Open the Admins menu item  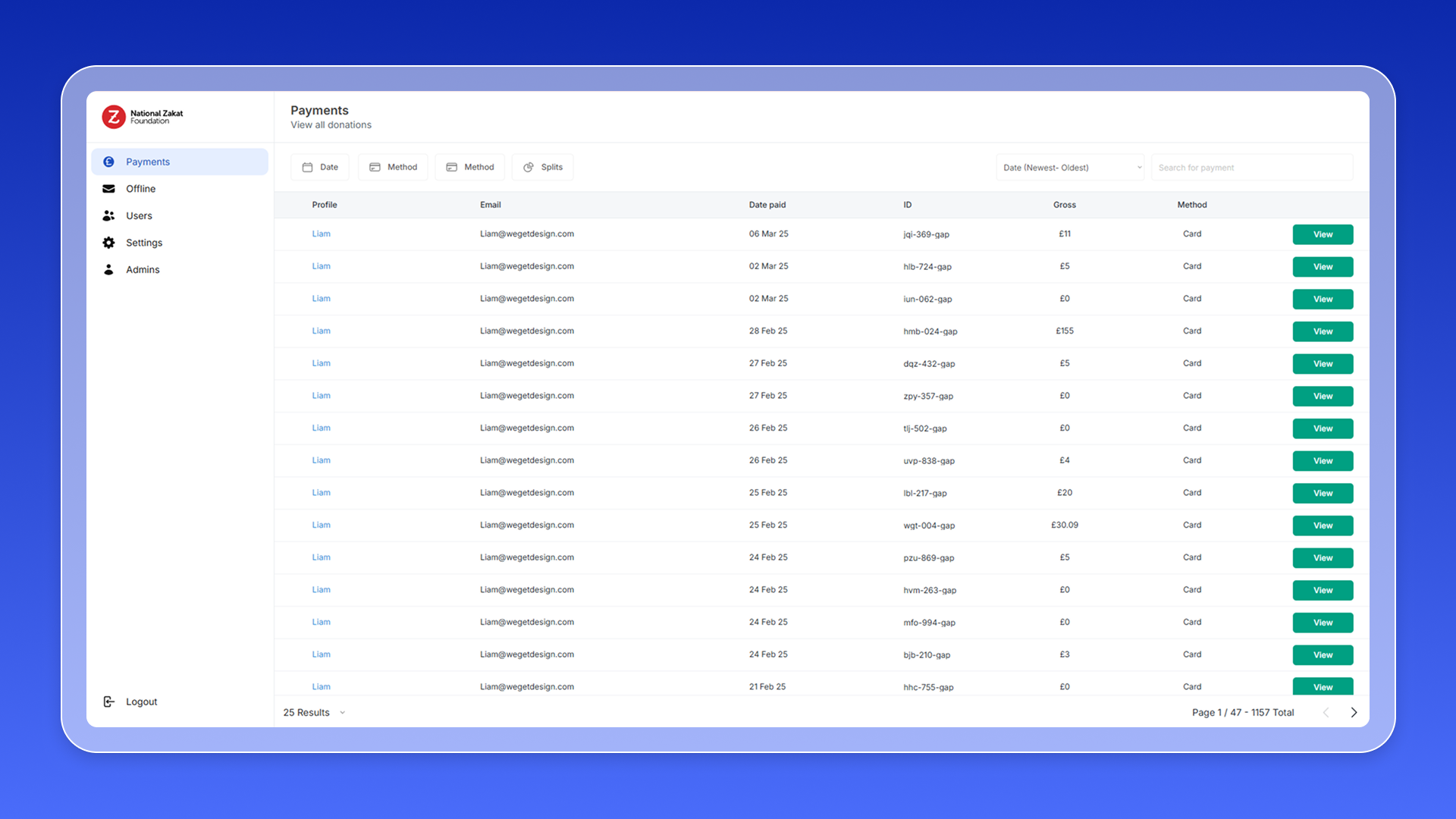[143, 269]
